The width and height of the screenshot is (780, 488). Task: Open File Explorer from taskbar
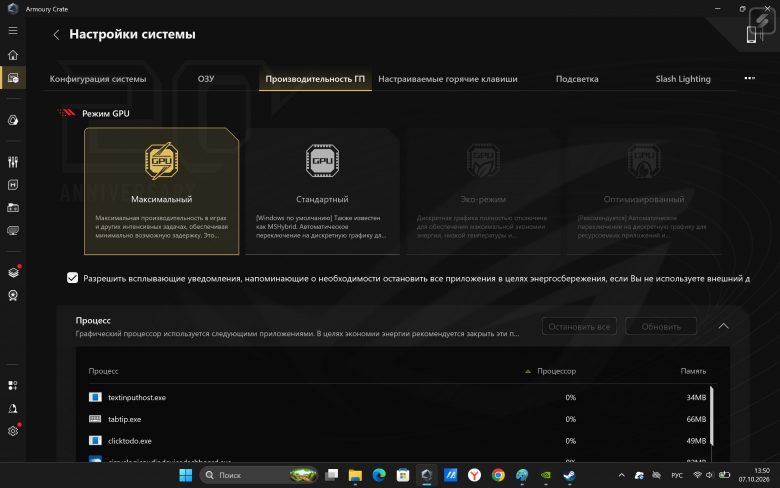pyautogui.click(x=355, y=476)
